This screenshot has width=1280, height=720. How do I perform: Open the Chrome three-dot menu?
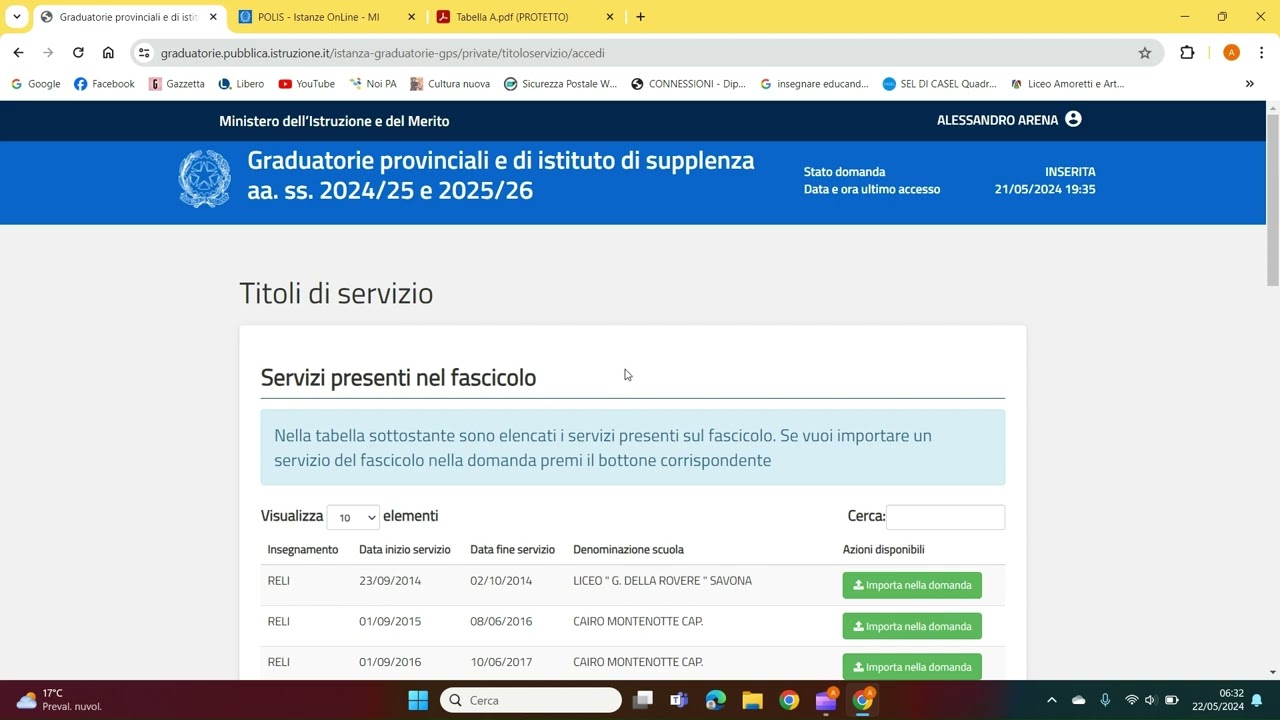1261,53
